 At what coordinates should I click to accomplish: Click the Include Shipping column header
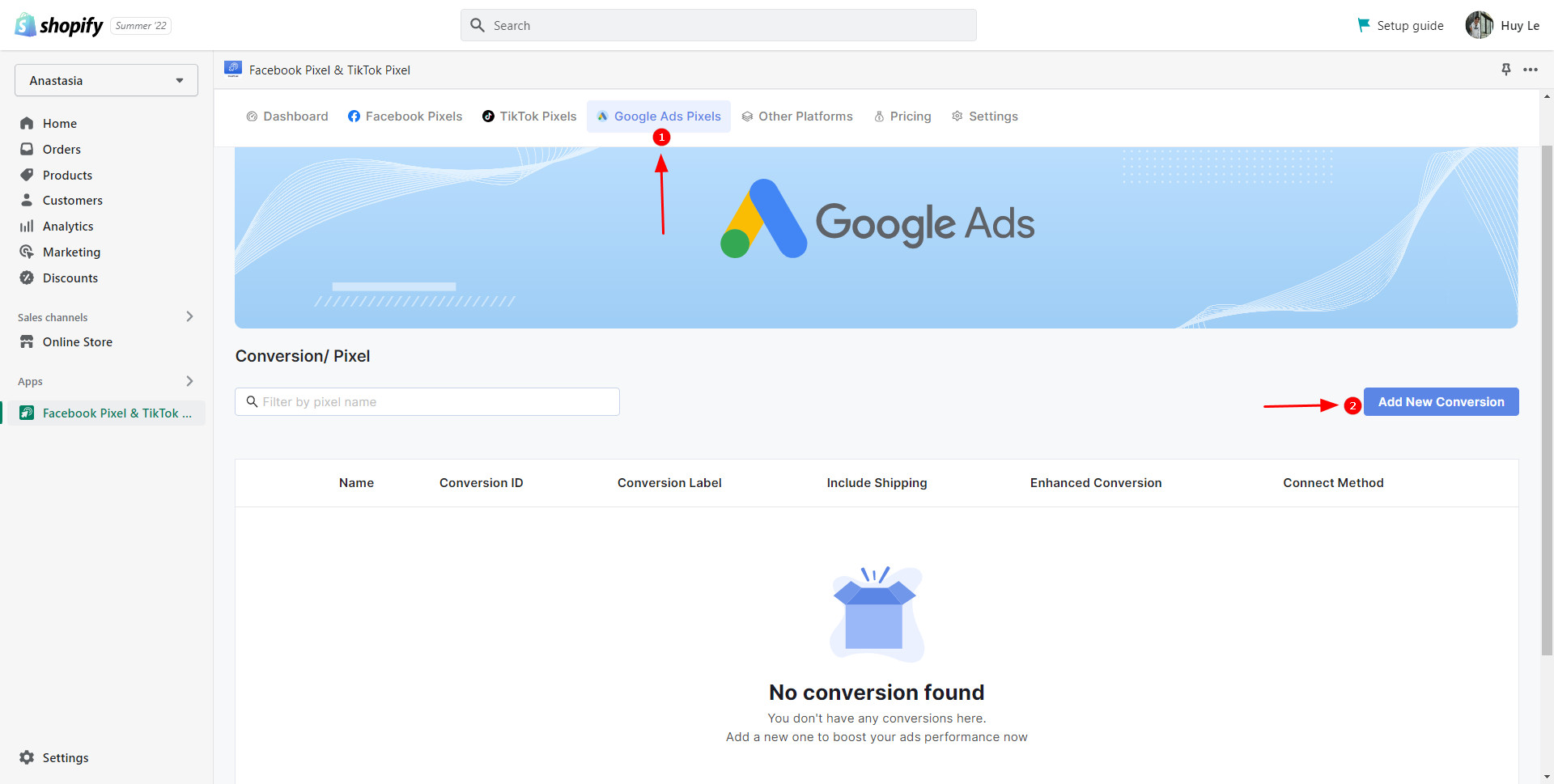[877, 483]
